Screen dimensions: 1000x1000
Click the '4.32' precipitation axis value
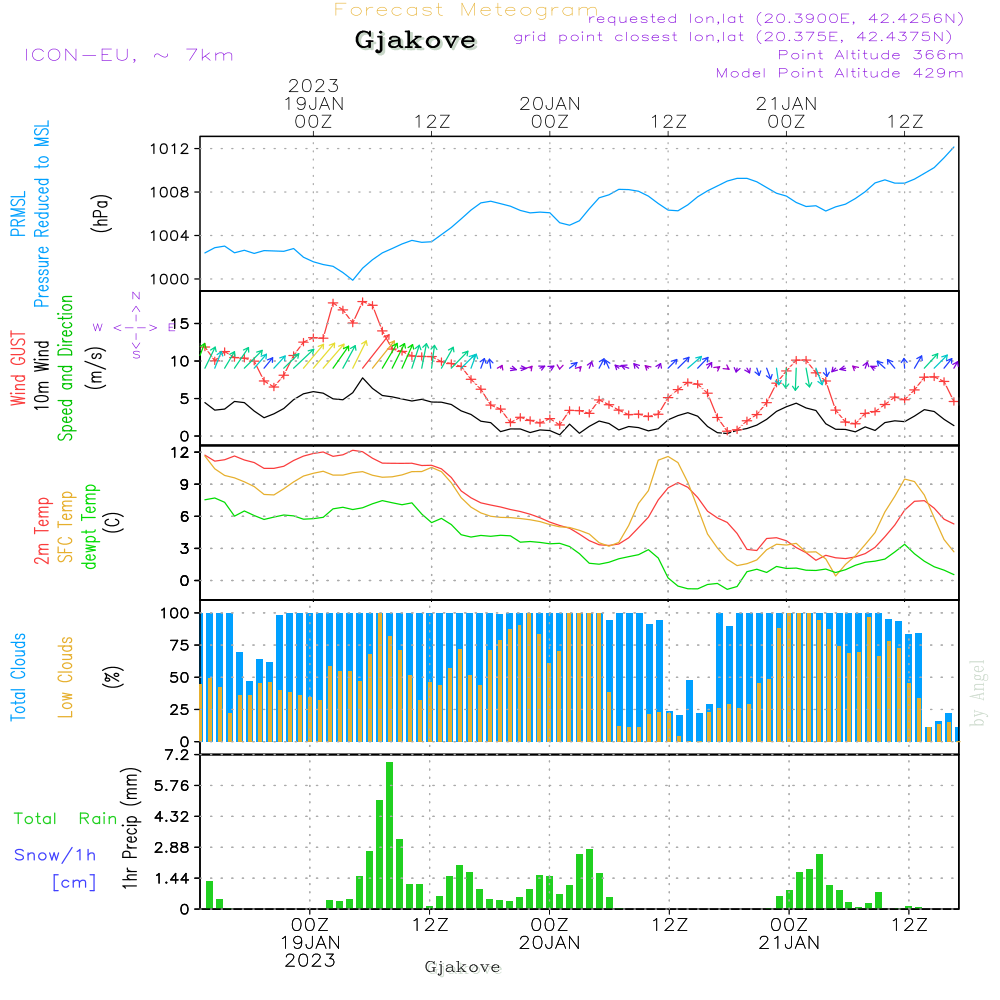[x=172, y=817]
